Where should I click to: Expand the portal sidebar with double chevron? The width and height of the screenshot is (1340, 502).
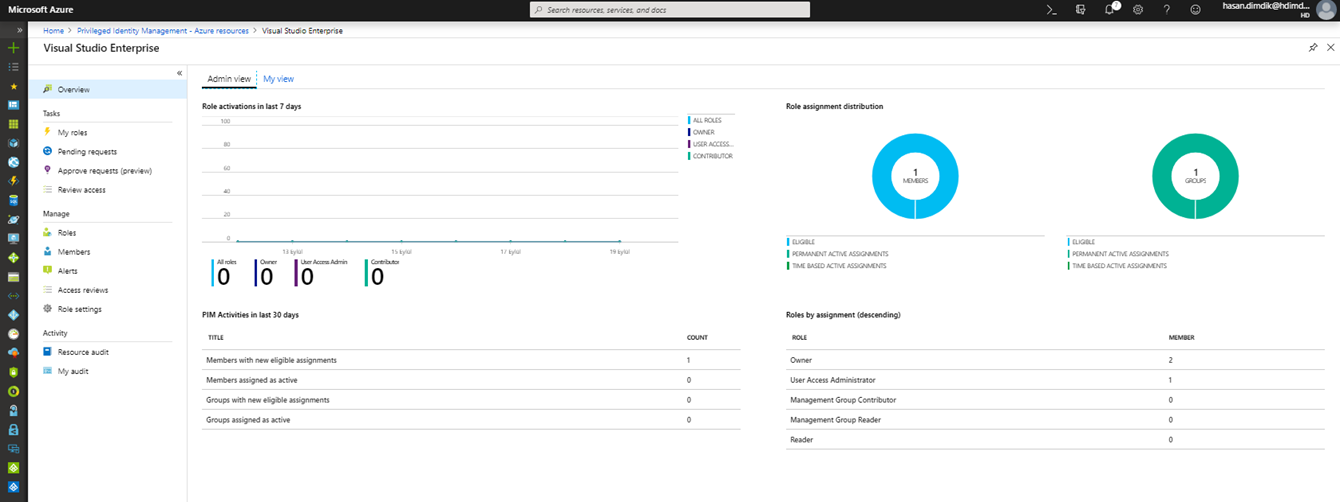(x=20, y=31)
